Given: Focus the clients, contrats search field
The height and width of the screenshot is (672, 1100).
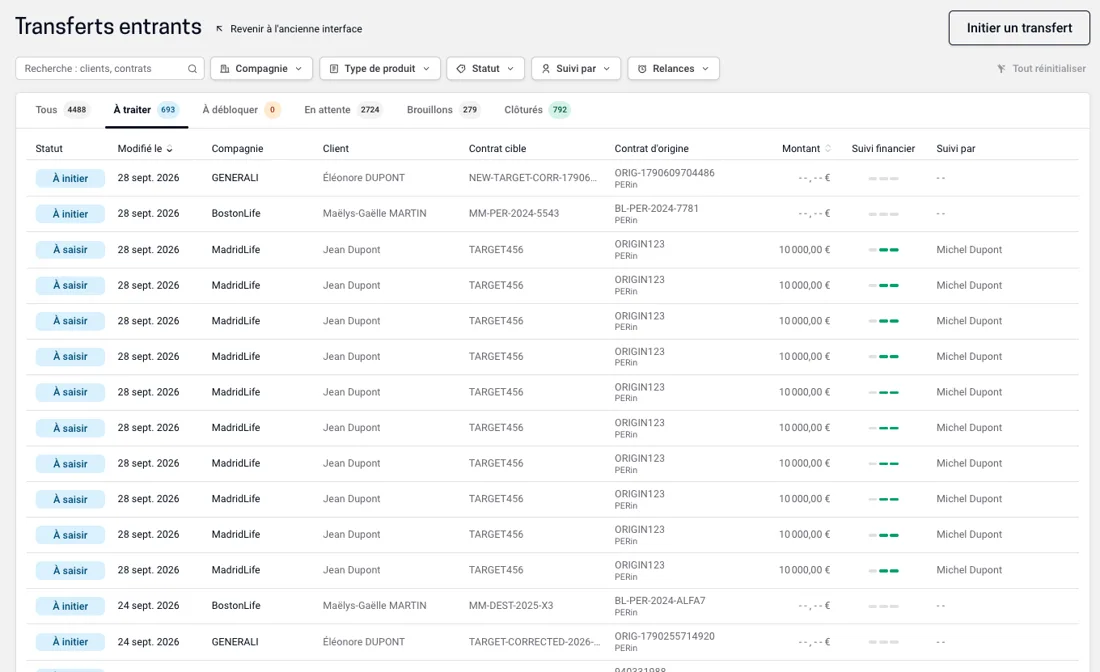Looking at the screenshot, I should [109, 69].
